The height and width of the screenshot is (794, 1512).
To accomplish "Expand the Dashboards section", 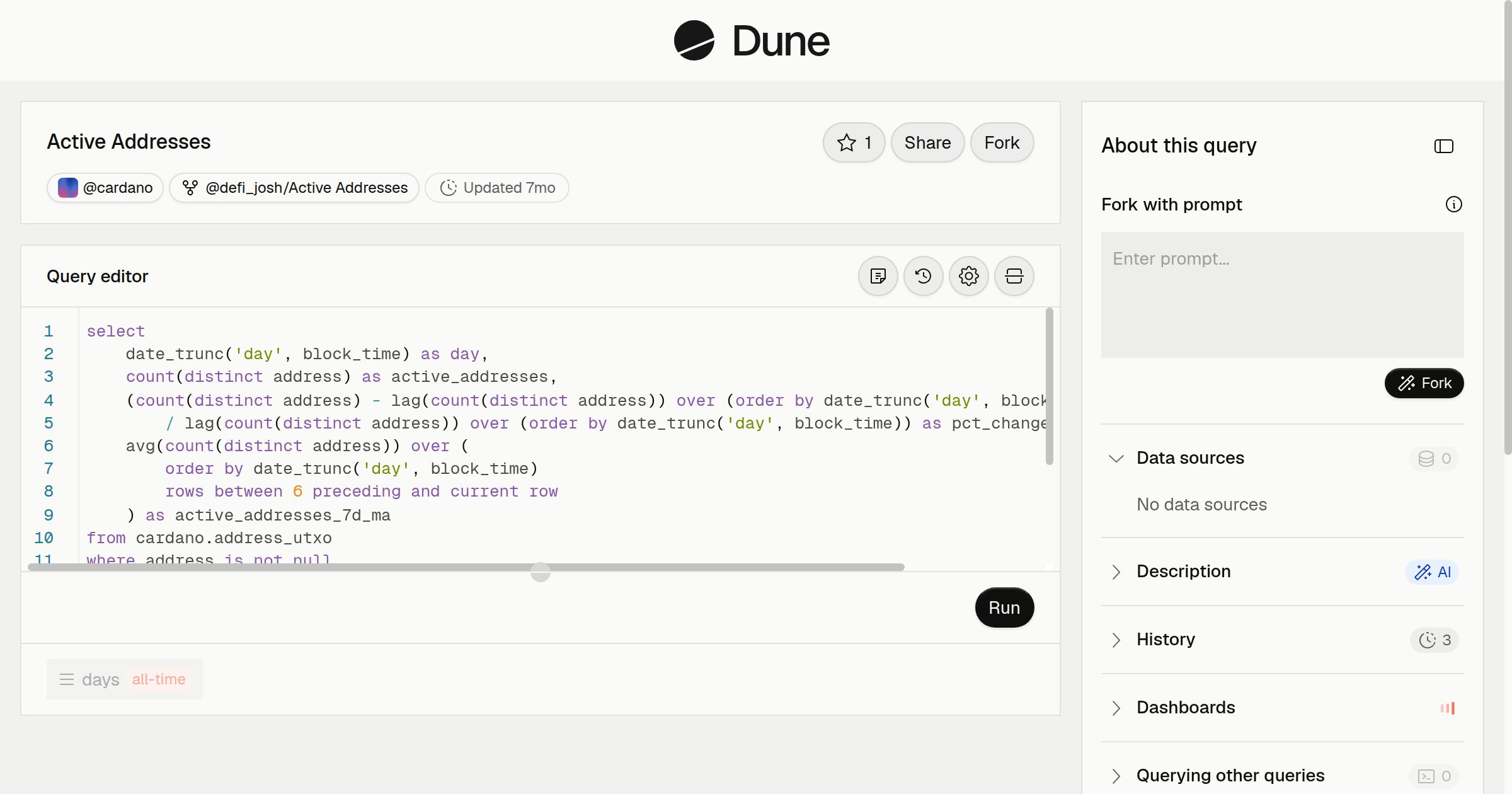I will (x=1116, y=708).
